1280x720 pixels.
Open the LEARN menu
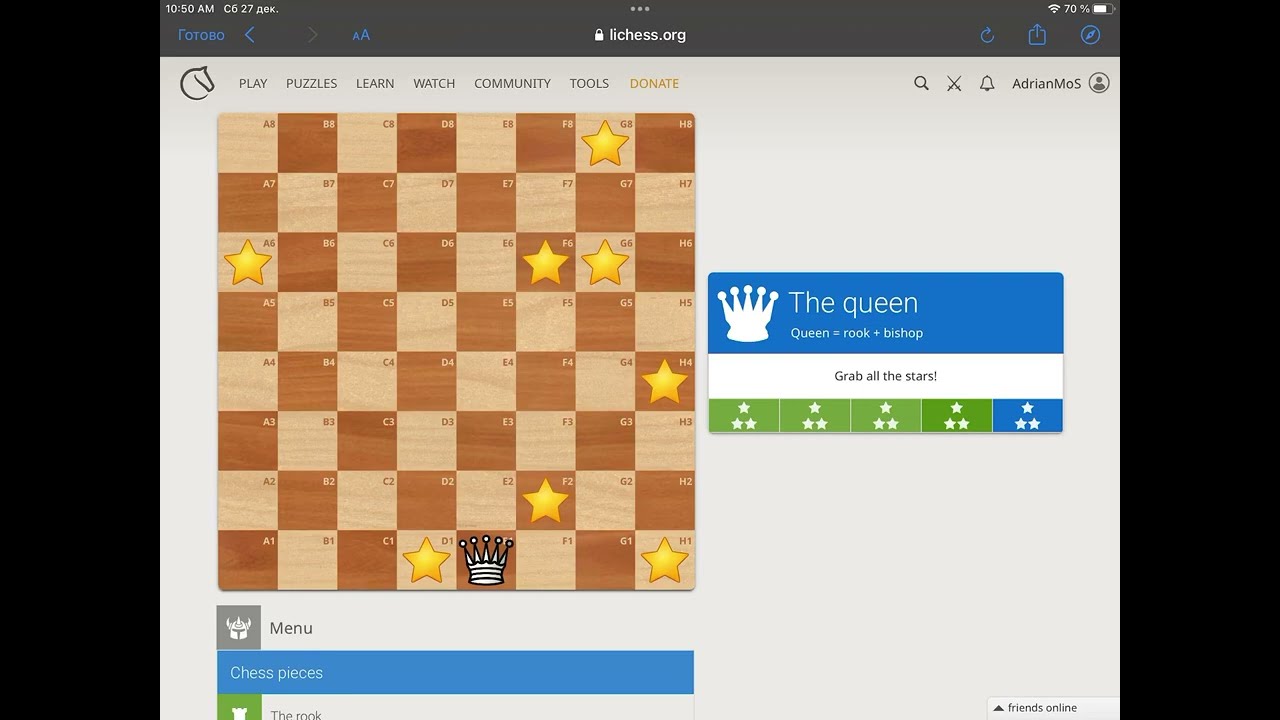pos(375,83)
